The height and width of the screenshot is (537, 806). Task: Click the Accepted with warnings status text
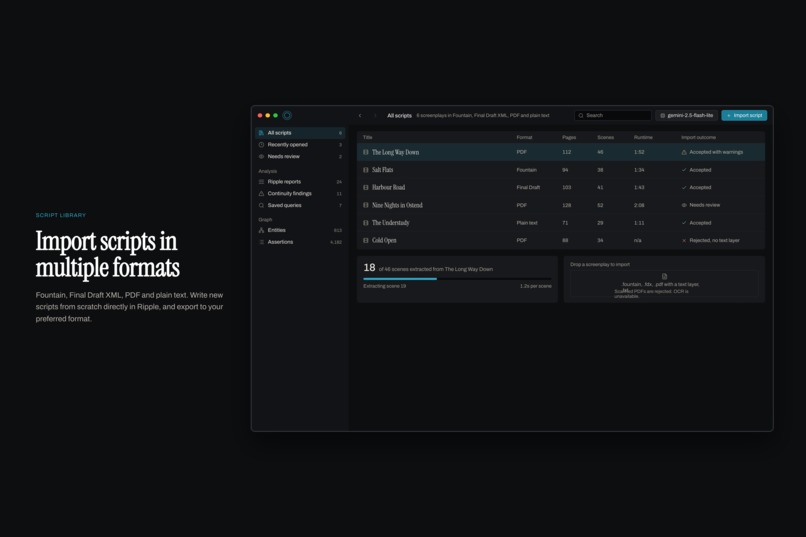(716, 152)
